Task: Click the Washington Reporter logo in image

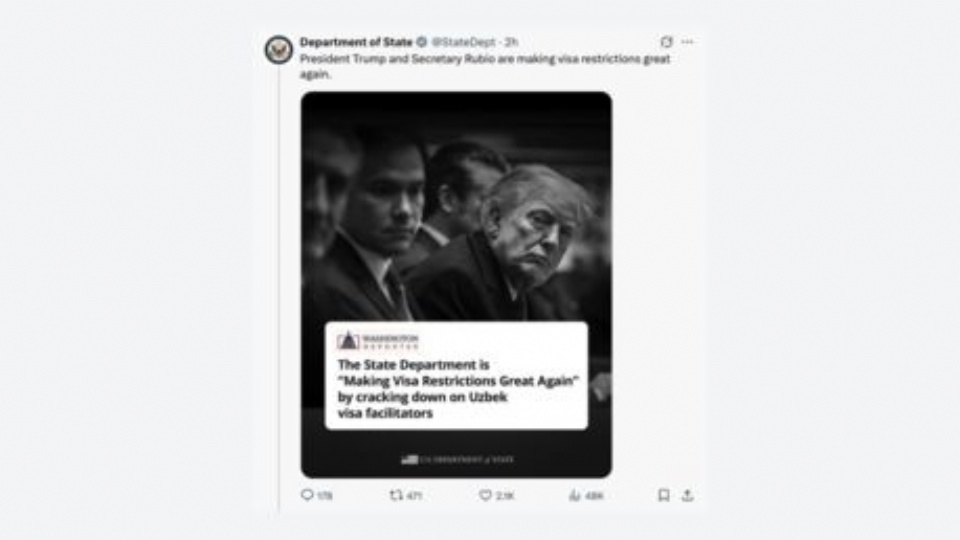Action: coord(378,341)
